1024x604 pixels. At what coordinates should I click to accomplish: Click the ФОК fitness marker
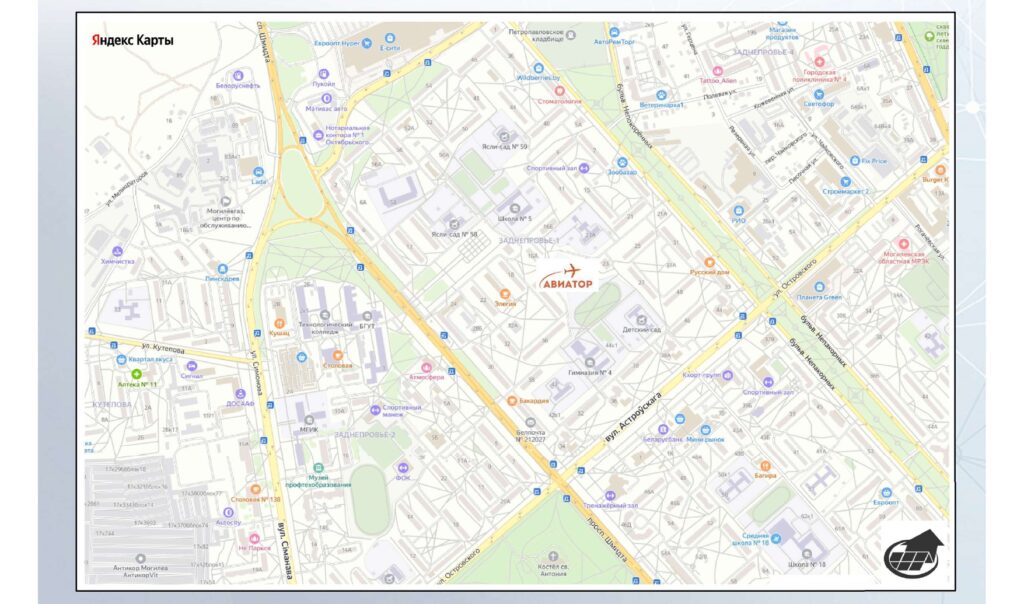click(x=402, y=468)
